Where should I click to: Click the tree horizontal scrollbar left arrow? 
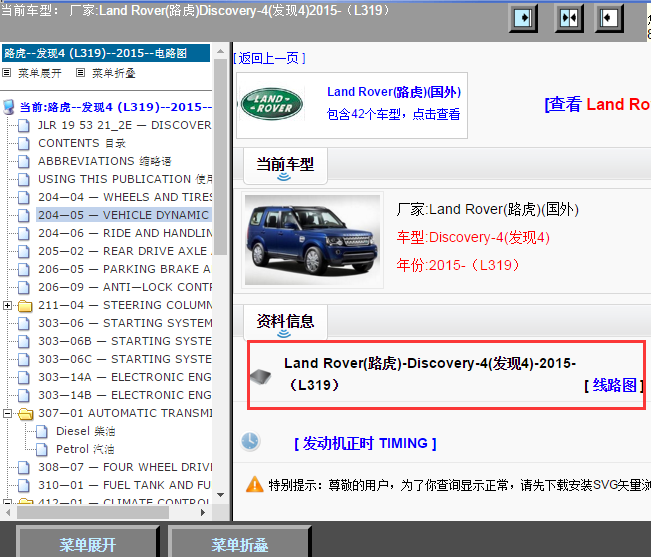pyautogui.click(x=8, y=513)
